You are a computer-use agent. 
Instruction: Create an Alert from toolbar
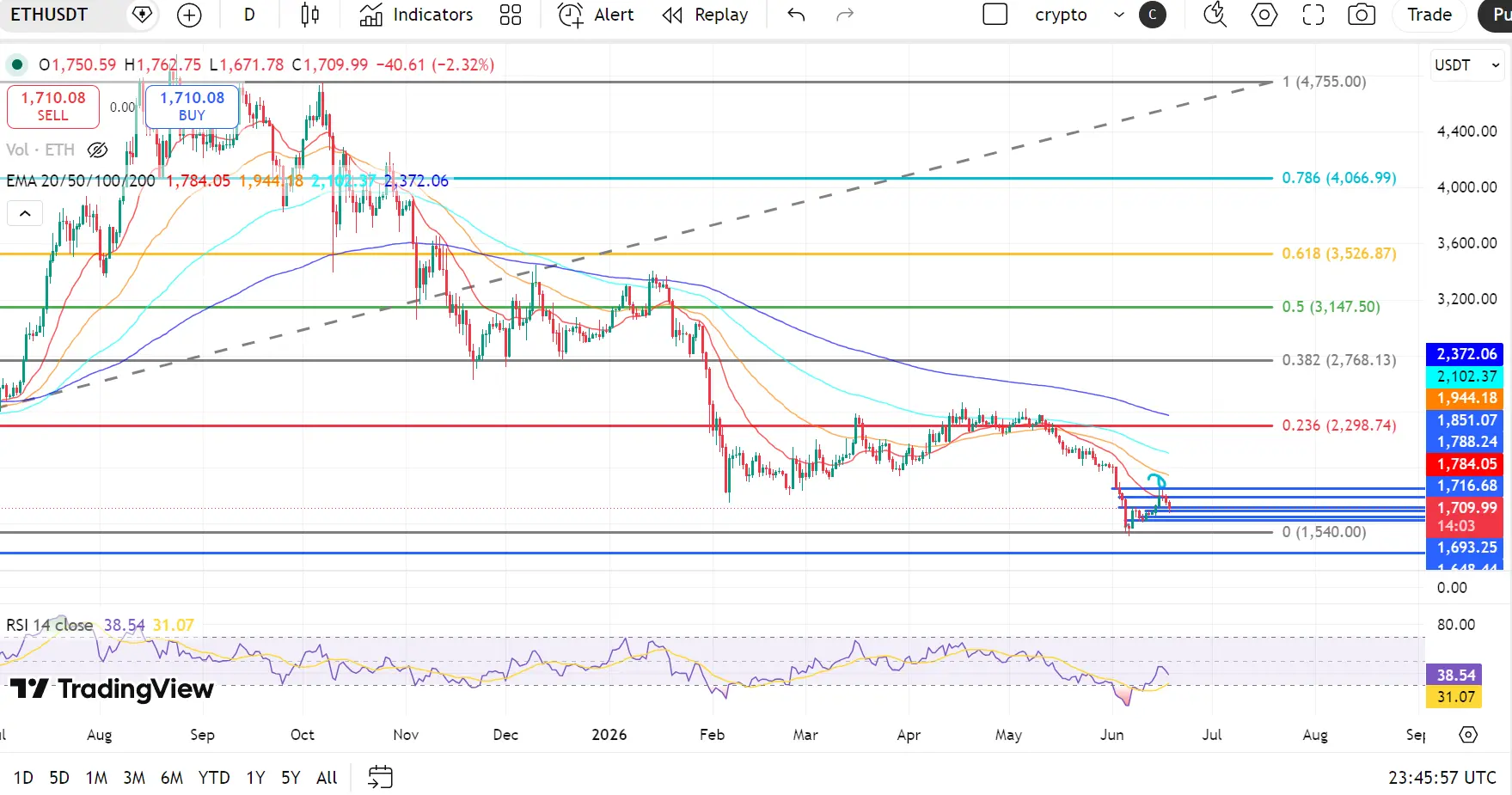tap(596, 15)
